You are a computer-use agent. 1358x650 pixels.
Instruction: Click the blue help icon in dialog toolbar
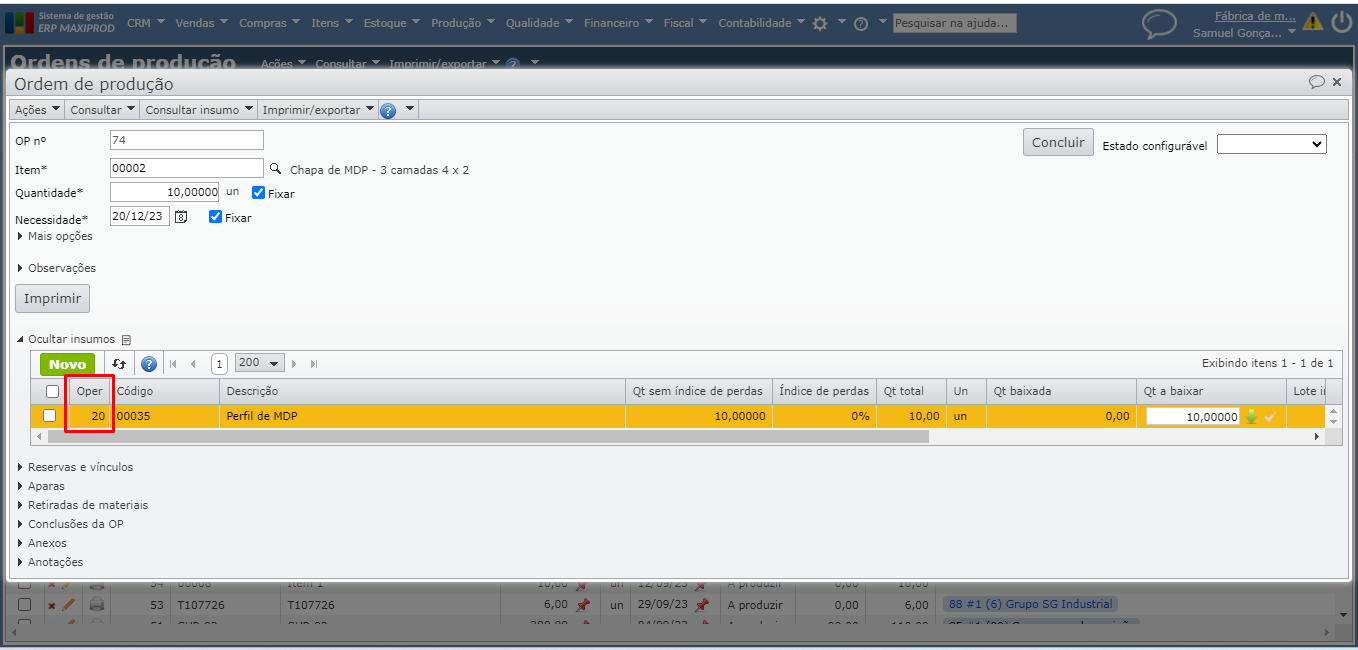pyautogui.click(x=388, y=110)
